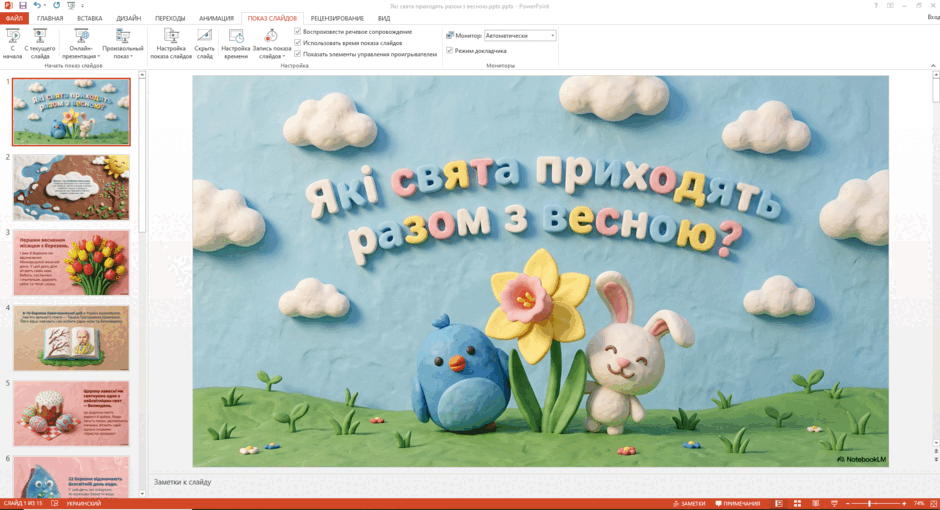Screen dimensions: 940x510
Task: Click the УКРАИНСКИЙ language indicator
Action: (x=83, y=504)
